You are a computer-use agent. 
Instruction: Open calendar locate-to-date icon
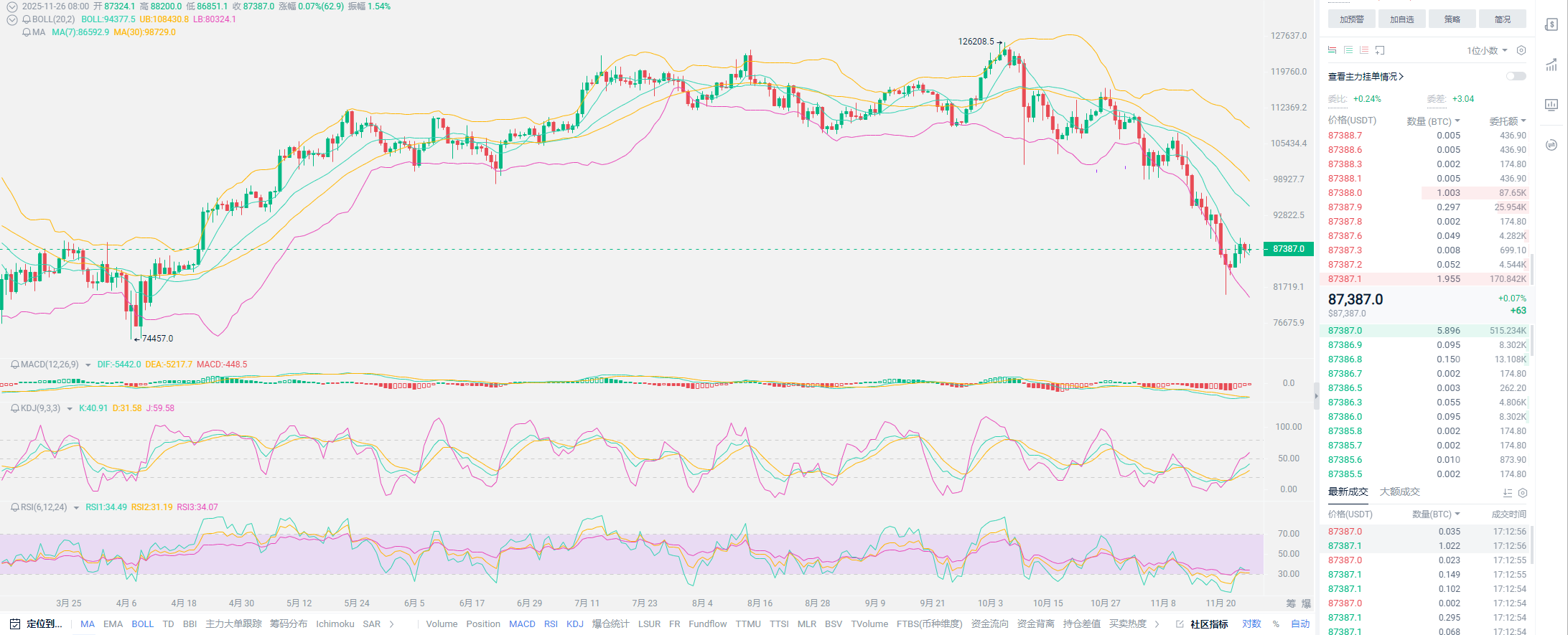tap(15, 624)
